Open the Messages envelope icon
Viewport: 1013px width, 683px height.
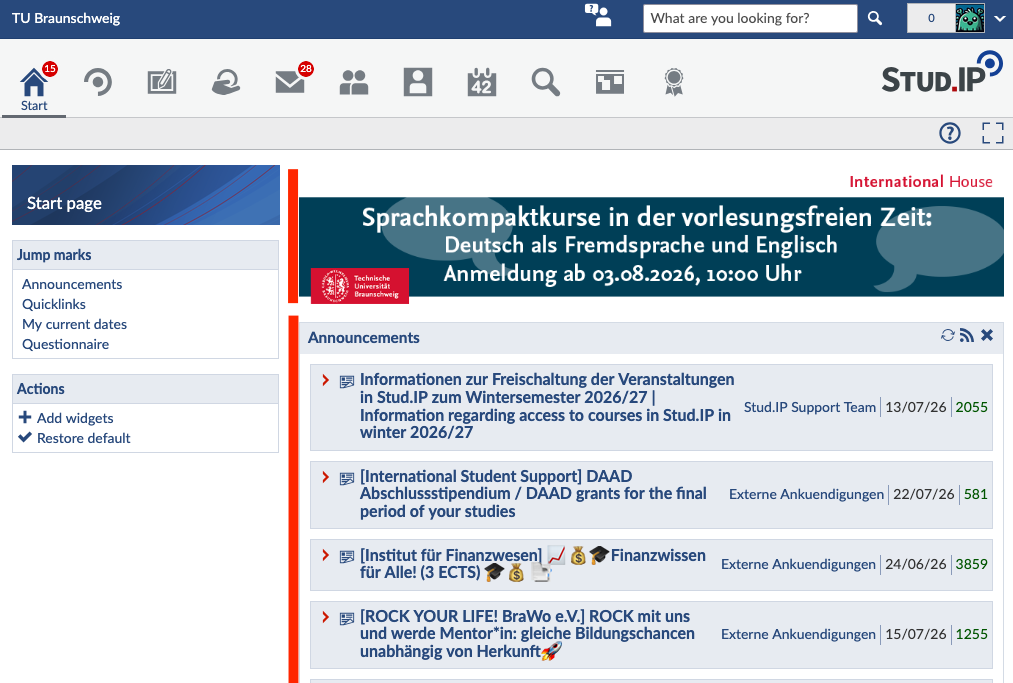click(x=290, y=82)
